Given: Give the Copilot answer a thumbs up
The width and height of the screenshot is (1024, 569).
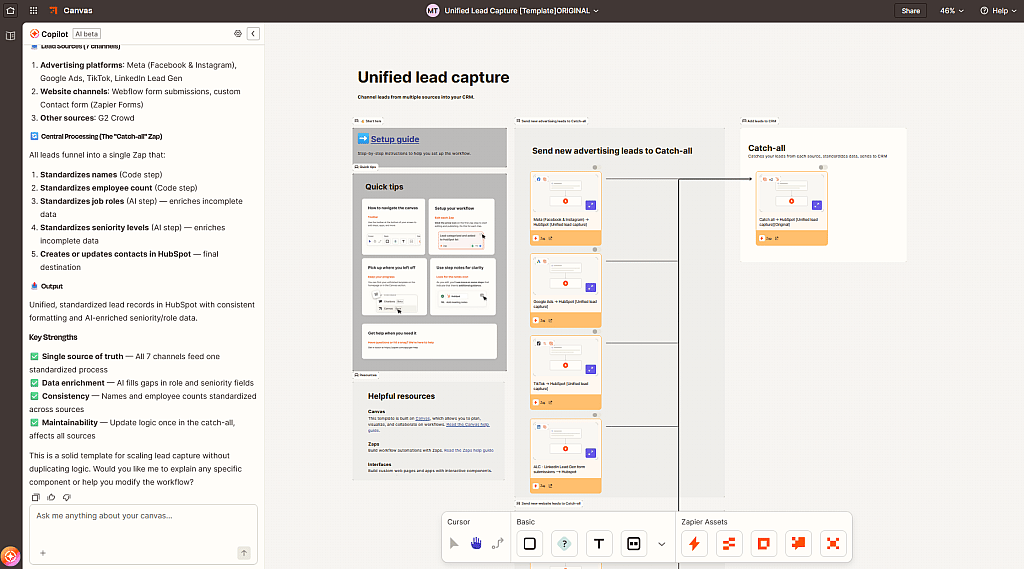Looking at the screenshot, I should pos(51,497).
